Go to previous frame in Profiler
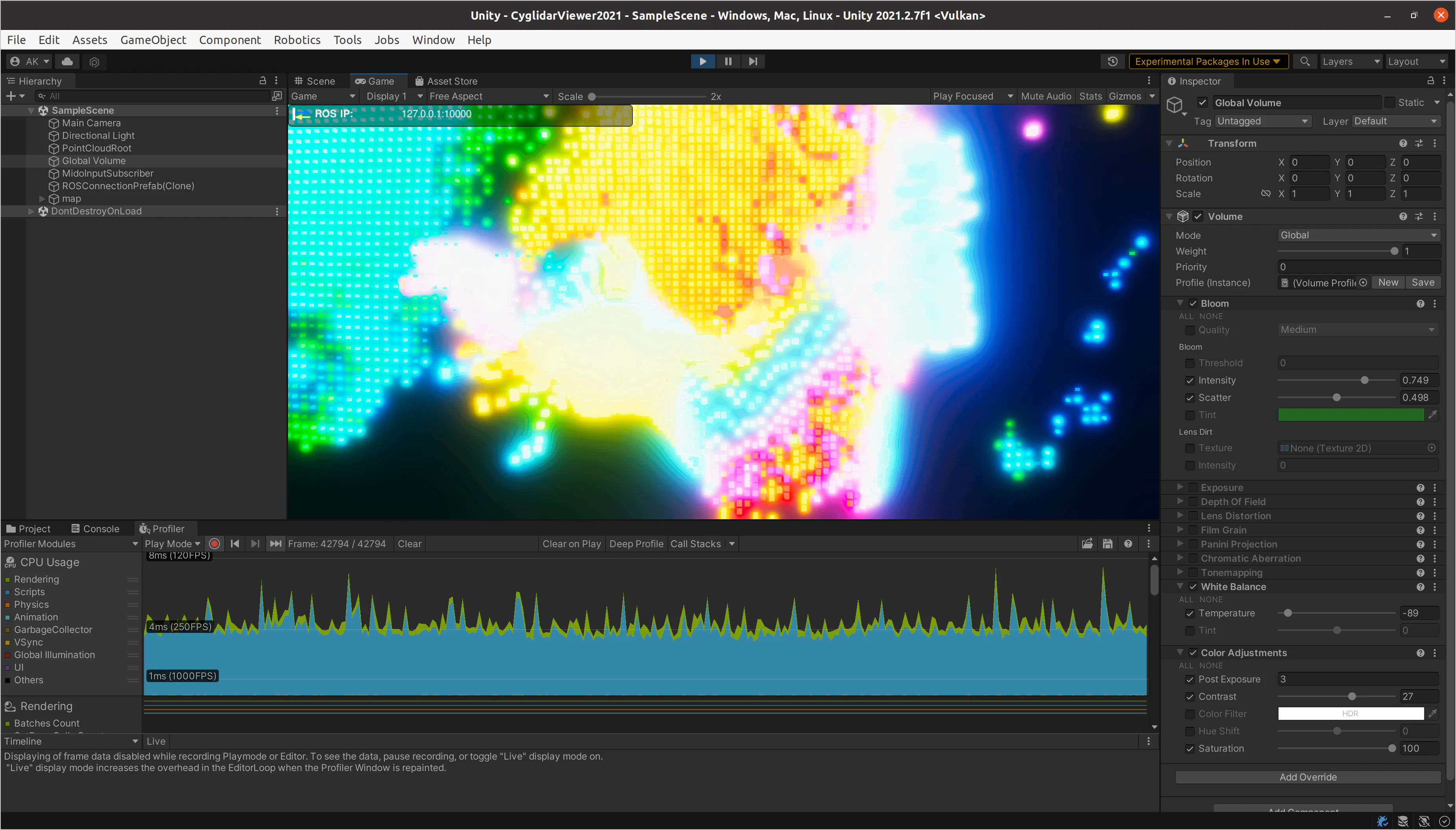The height and width of the screenshot is (830, 1456). click(235, 544)
